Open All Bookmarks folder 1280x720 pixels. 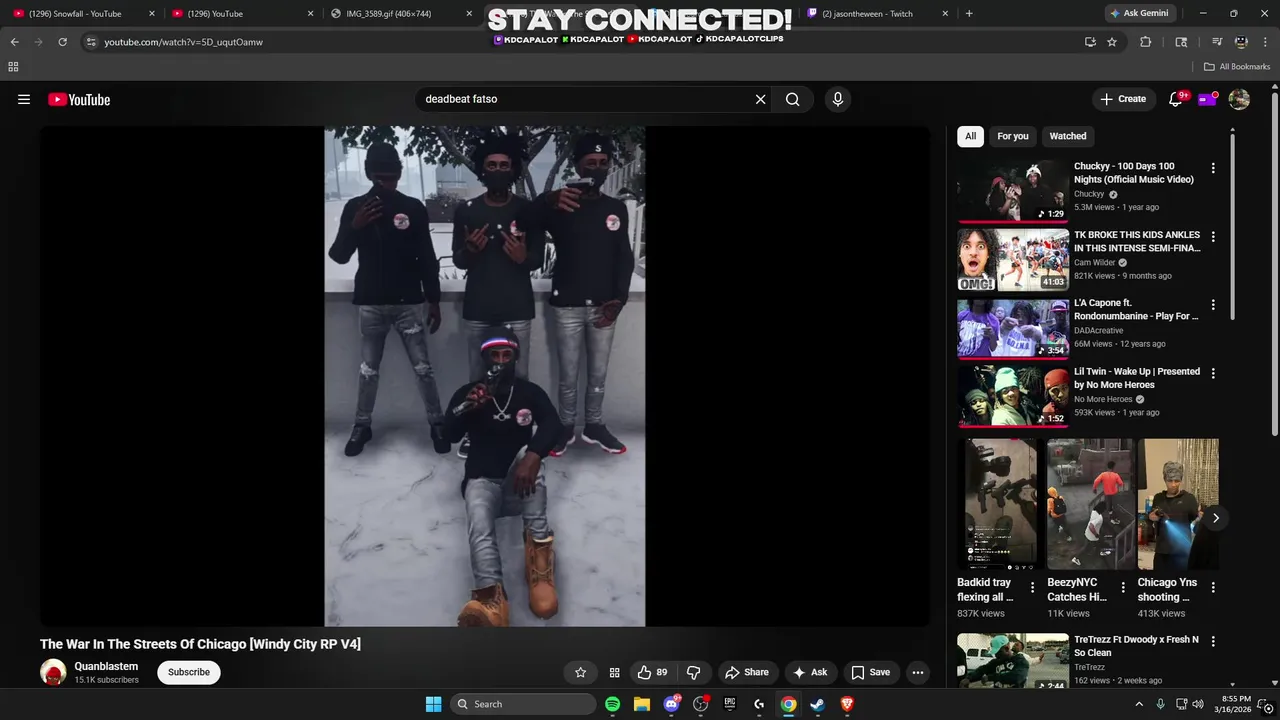tap(1237, 67)
